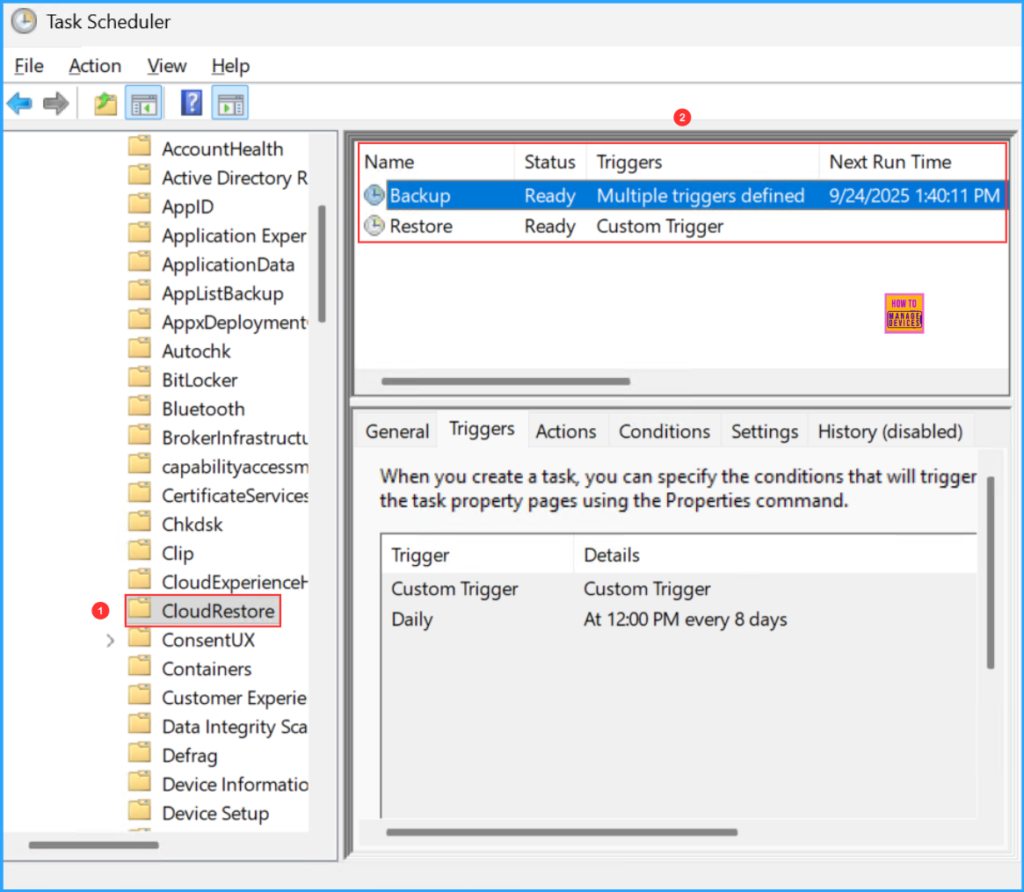This screenshot has height=892, width=1024.
Task: Select the Device Informatio tree item
Action: [234, 784]
